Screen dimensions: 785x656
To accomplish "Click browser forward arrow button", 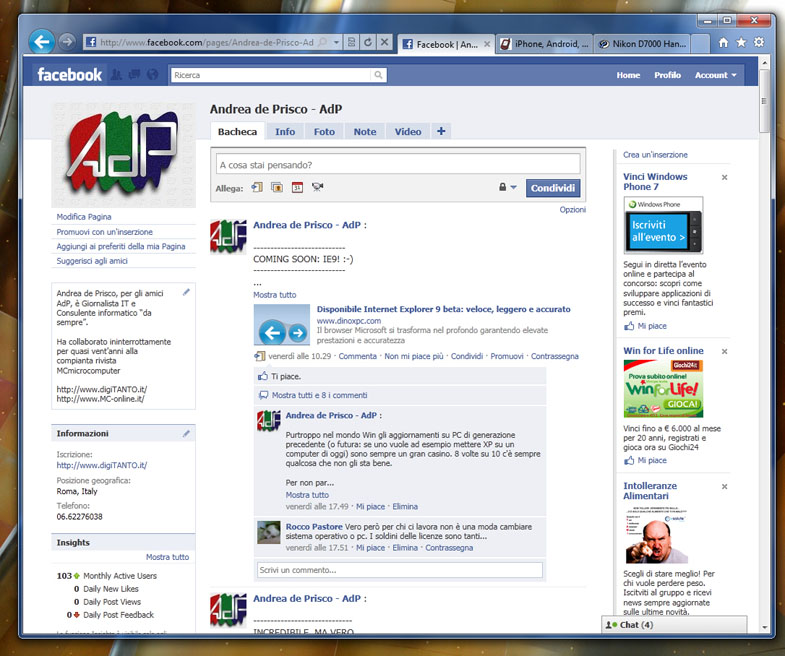I will (67, 42).
